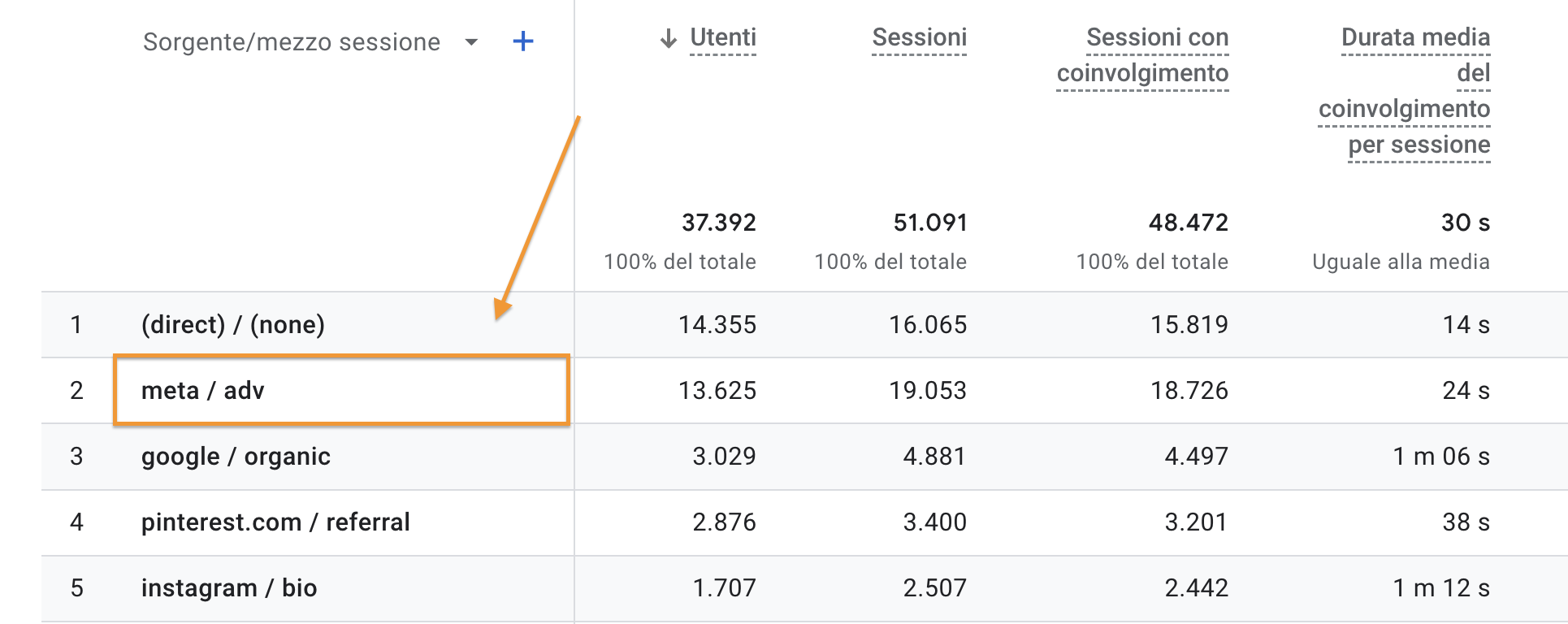Image resolution: width=1568 pixels, height=624 pixels.
Task: Click meta / adv users value 13.625
Action: (x=717, y=391)
